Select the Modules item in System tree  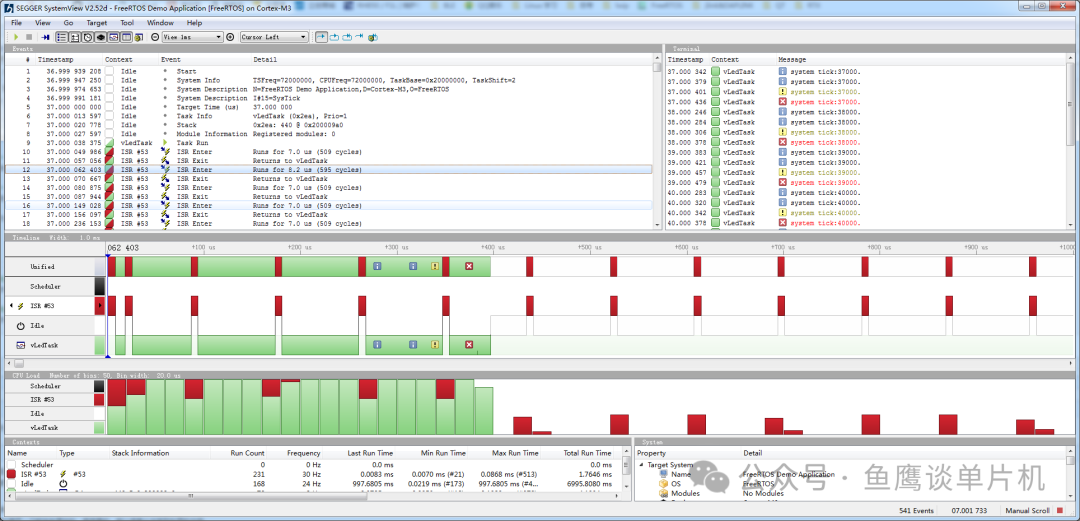685,493
